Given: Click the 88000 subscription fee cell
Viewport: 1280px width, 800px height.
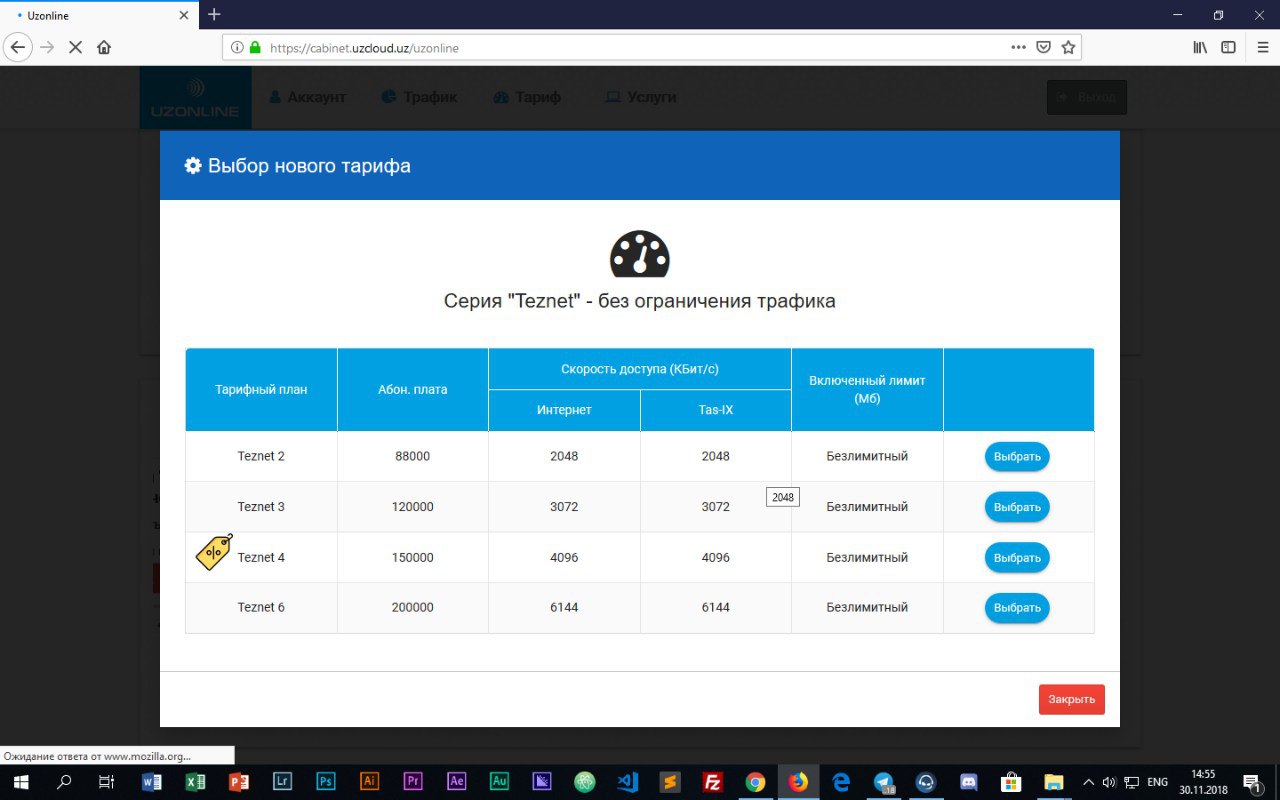Looking at the screenshot, I should 413,456.
